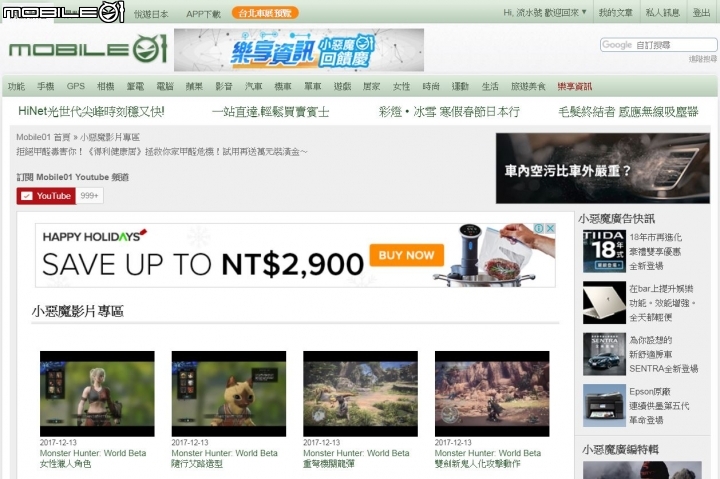Viewport: 720px width, 479px height.
Task: Open the 在bar上提升娛樂功能 ad link
Action: (663, 303)
